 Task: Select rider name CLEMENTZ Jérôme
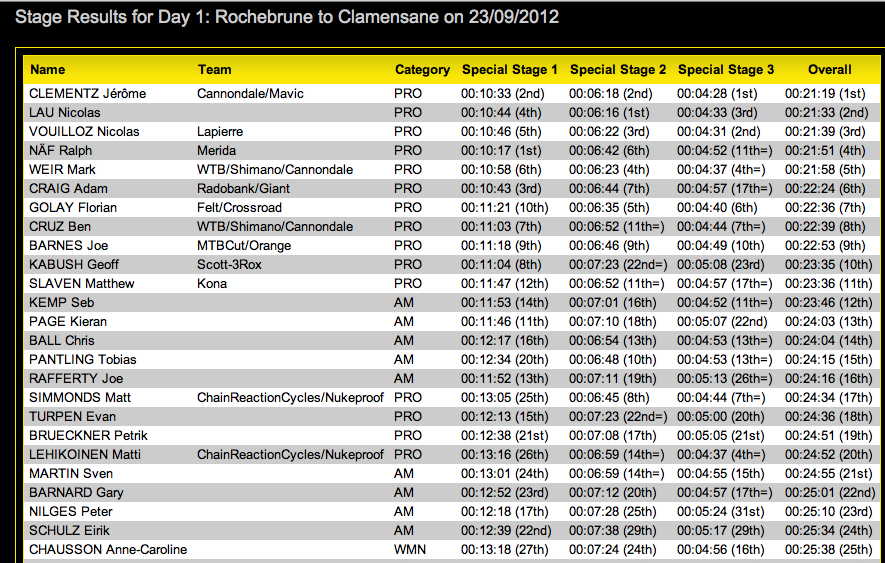[x=88, y=94]
